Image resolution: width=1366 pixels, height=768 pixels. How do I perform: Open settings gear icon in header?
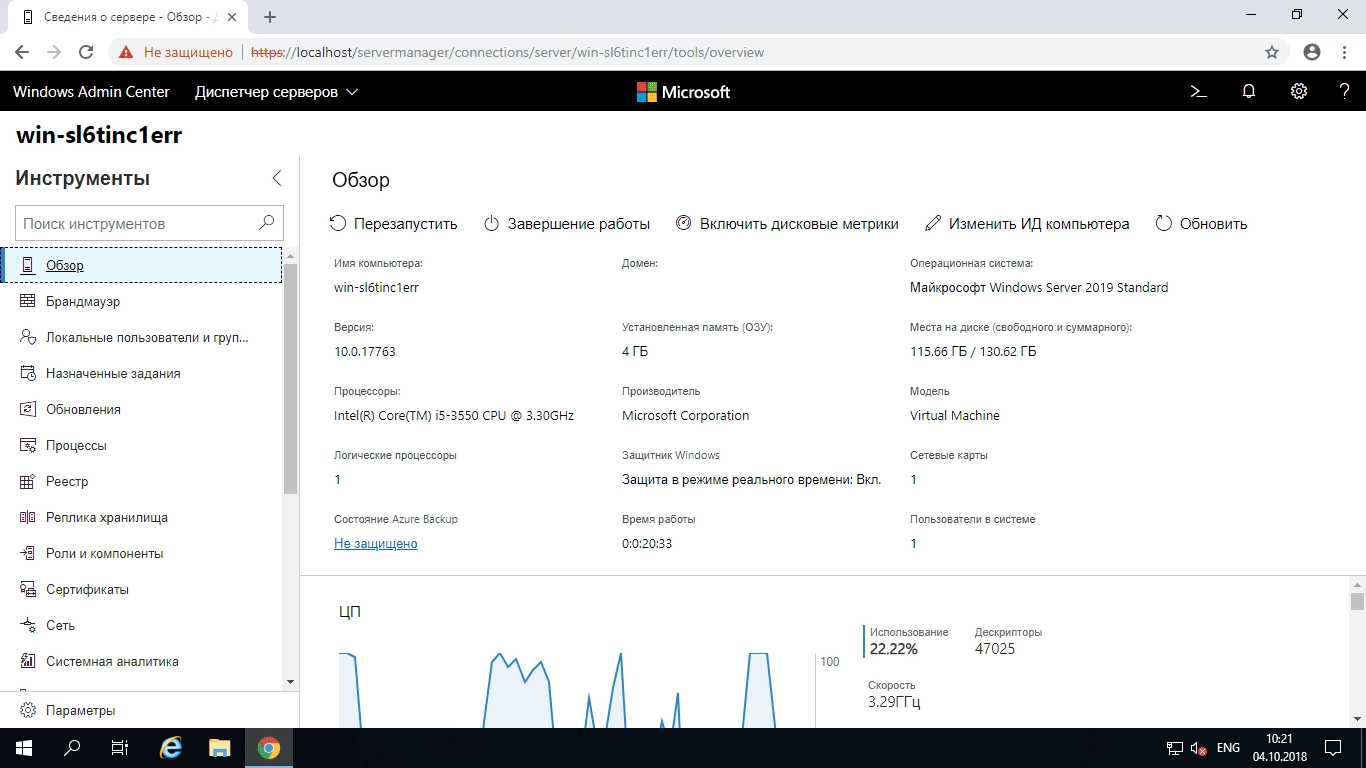pyautogui.click(x=1299, y=91)
